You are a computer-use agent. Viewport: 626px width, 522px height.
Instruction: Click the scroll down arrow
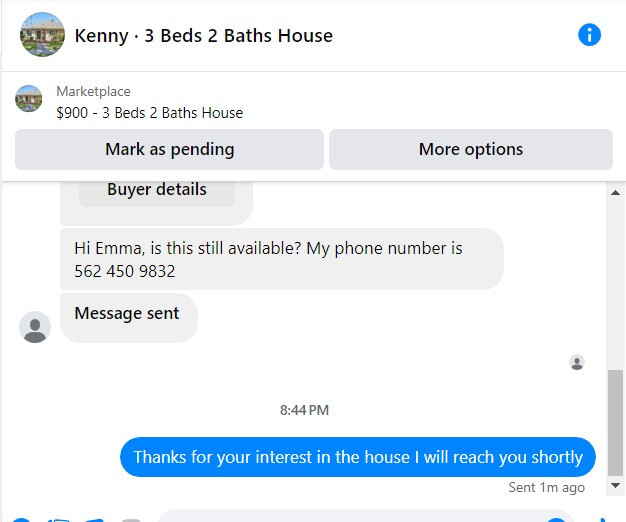tap(615, 486)
